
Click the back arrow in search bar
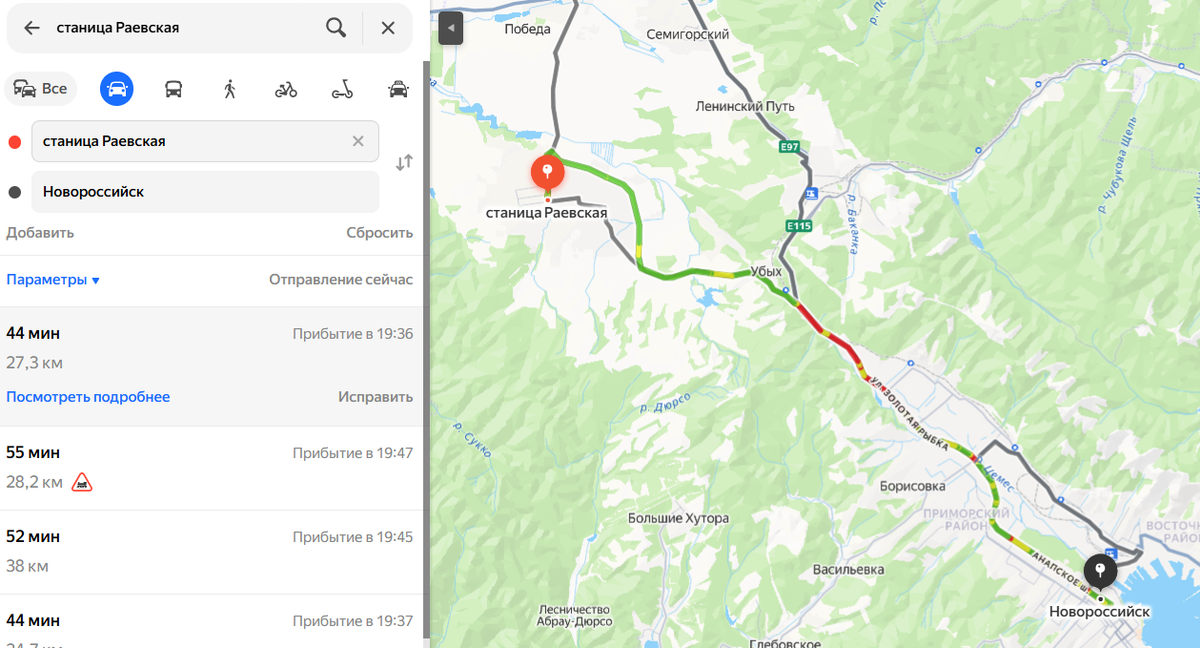(x=32, y=28)
